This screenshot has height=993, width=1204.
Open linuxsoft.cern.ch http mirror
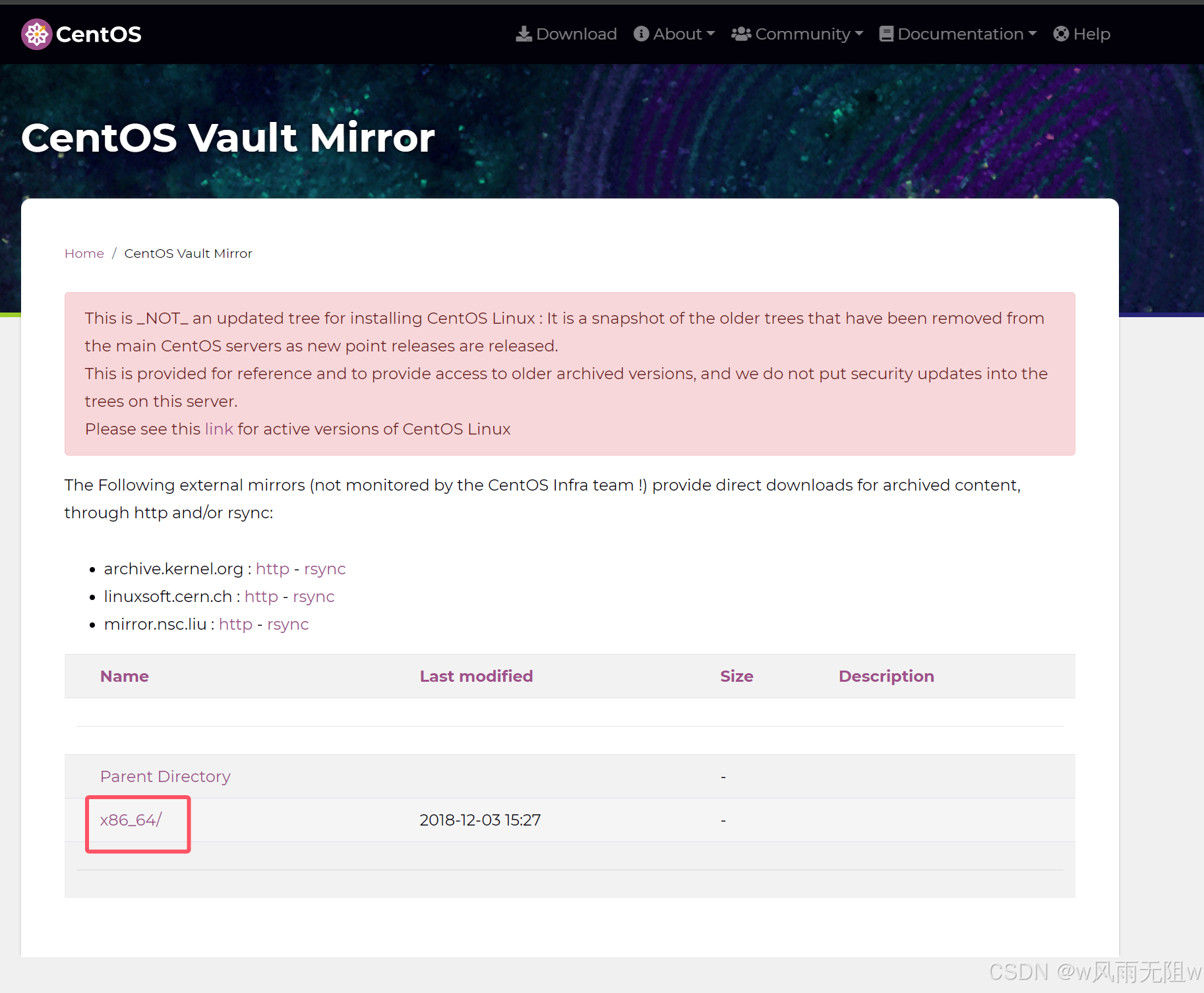click(x=261, y=596)
